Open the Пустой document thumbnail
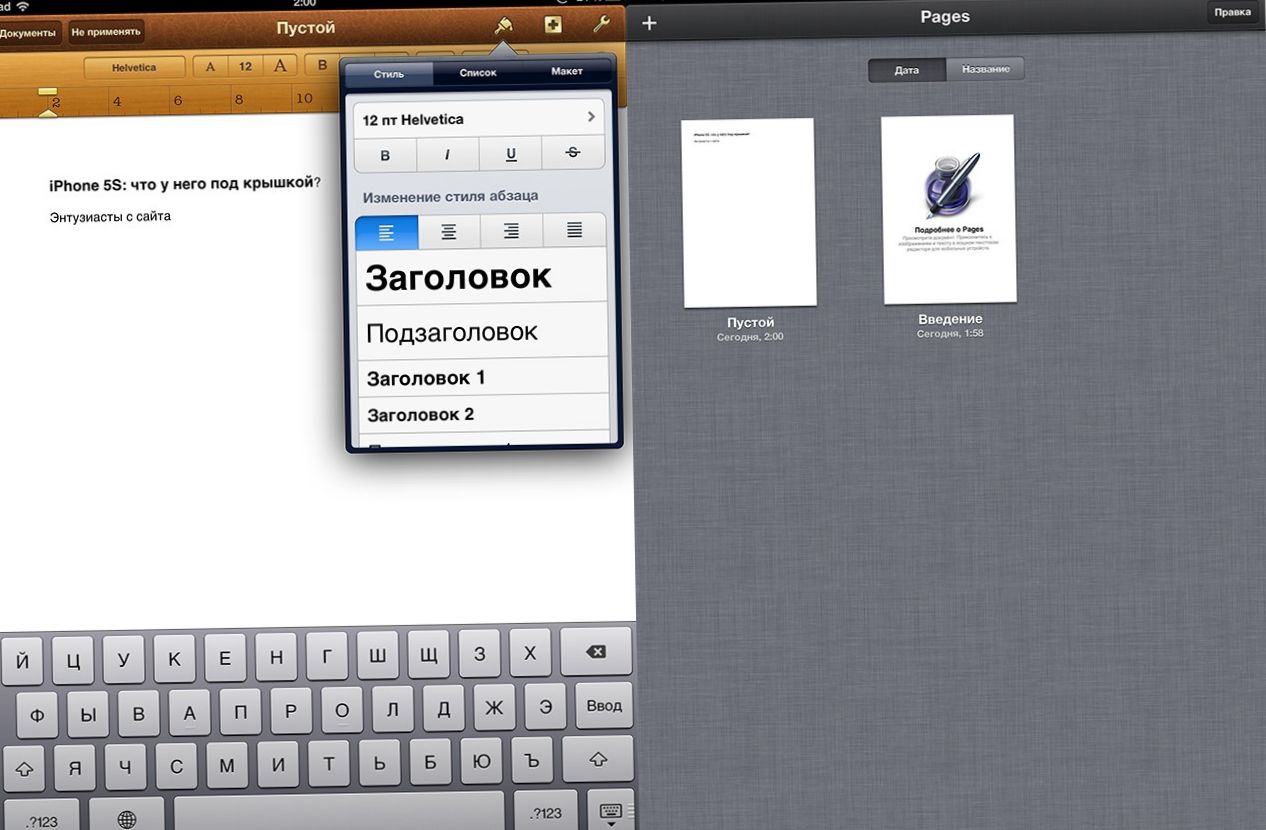The width and height of the screenshot is (1266, 830). (x=749, y=212)
